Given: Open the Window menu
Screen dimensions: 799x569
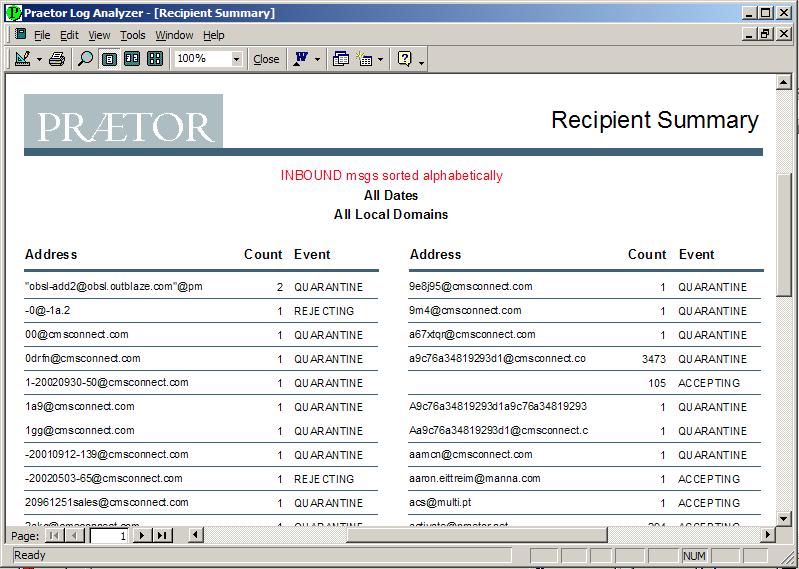Looking at the screenshot, I should click(x=174, y=35).
